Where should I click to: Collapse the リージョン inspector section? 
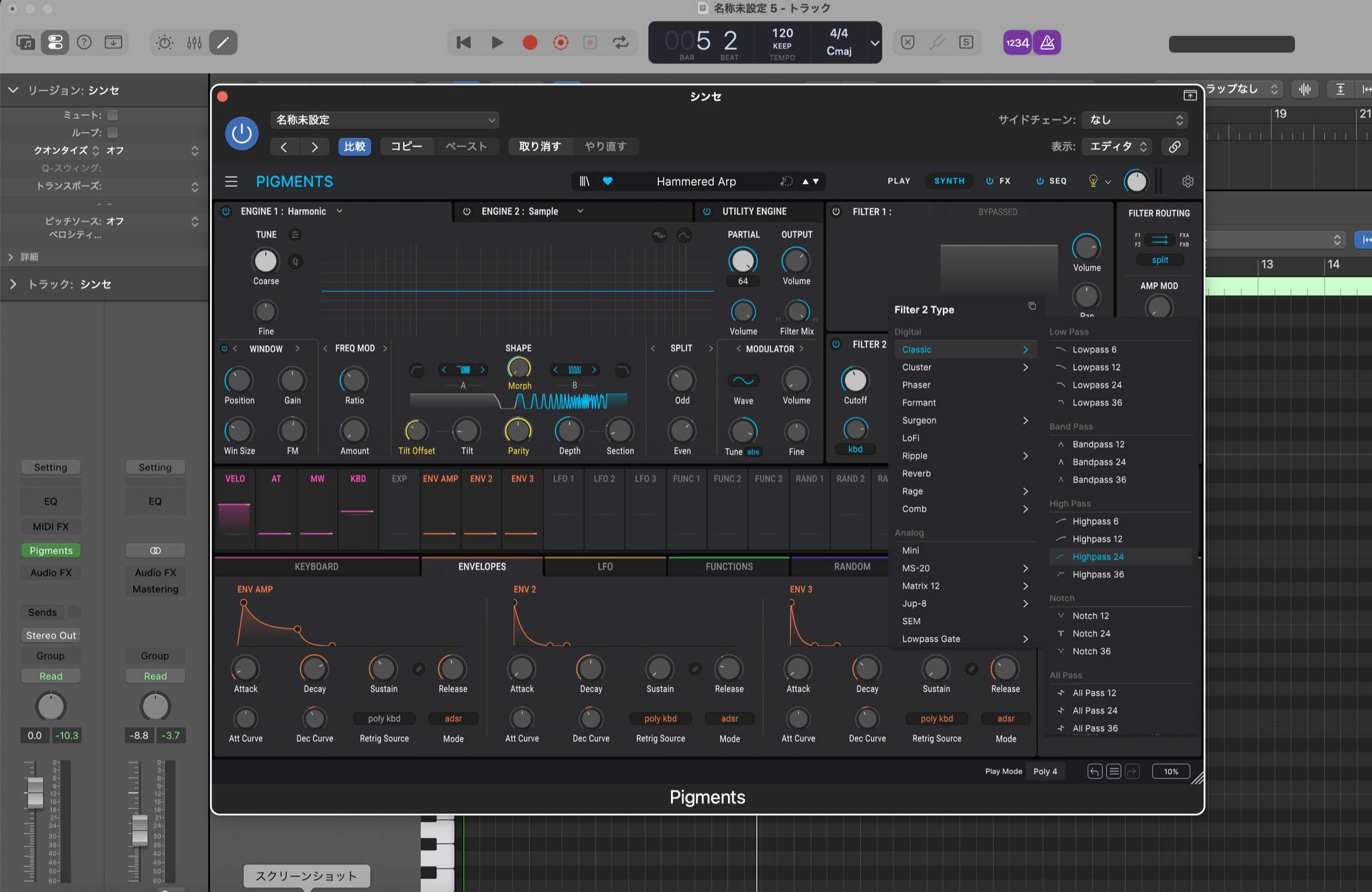(x=13, y=90)
